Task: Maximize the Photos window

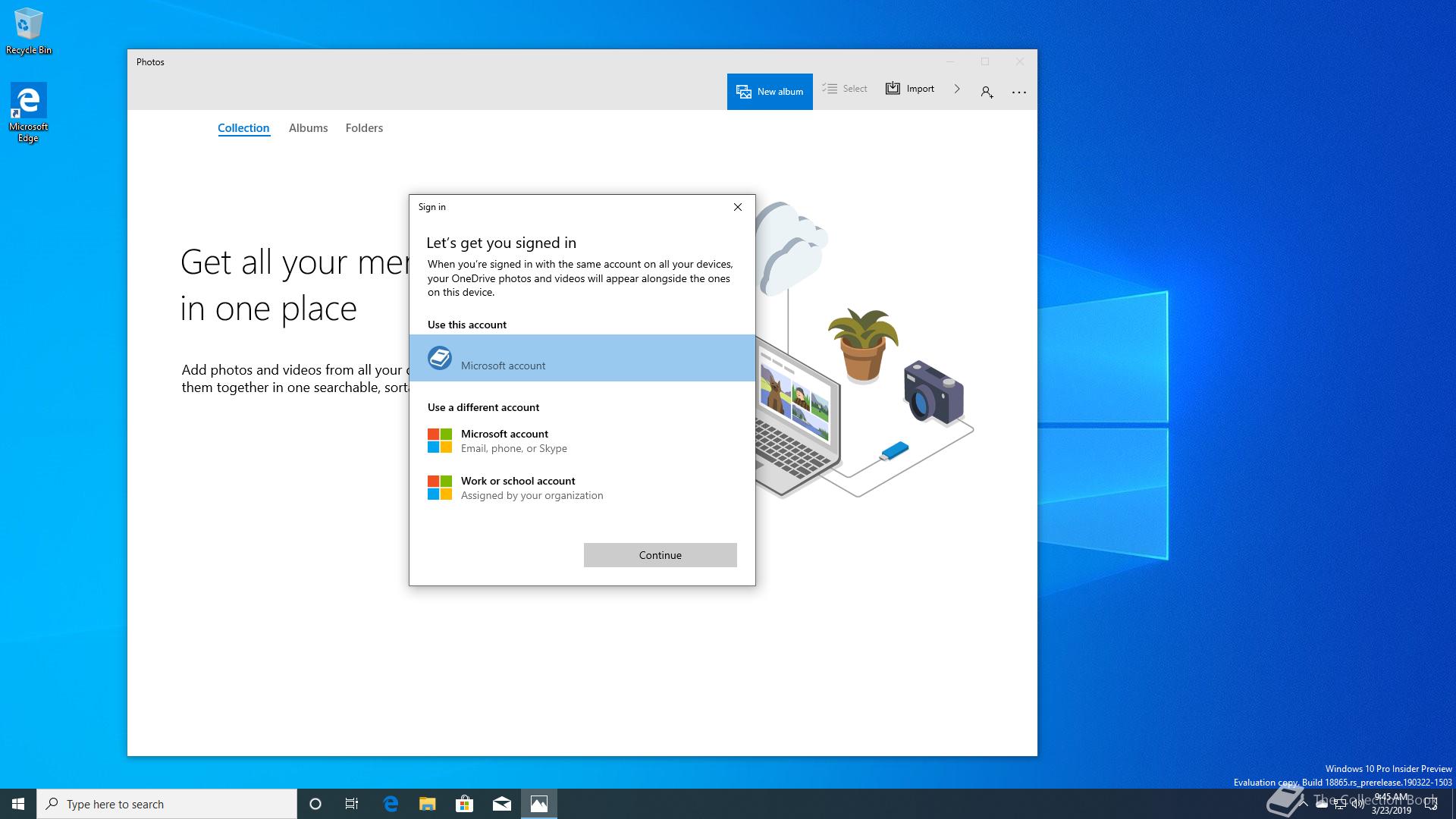Action: coord(985,61)
